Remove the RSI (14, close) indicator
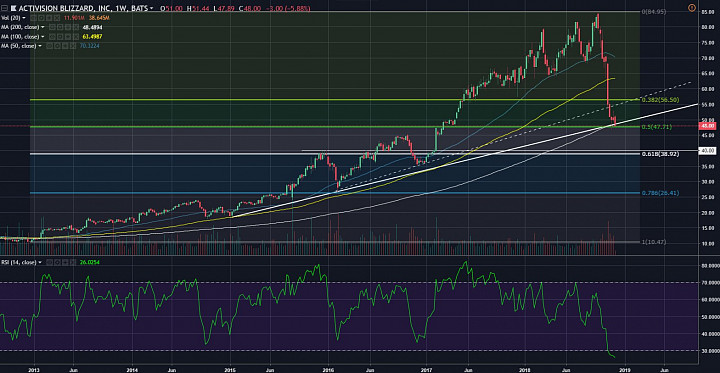This screenshot has height=373, width=720. click(72, 262)
